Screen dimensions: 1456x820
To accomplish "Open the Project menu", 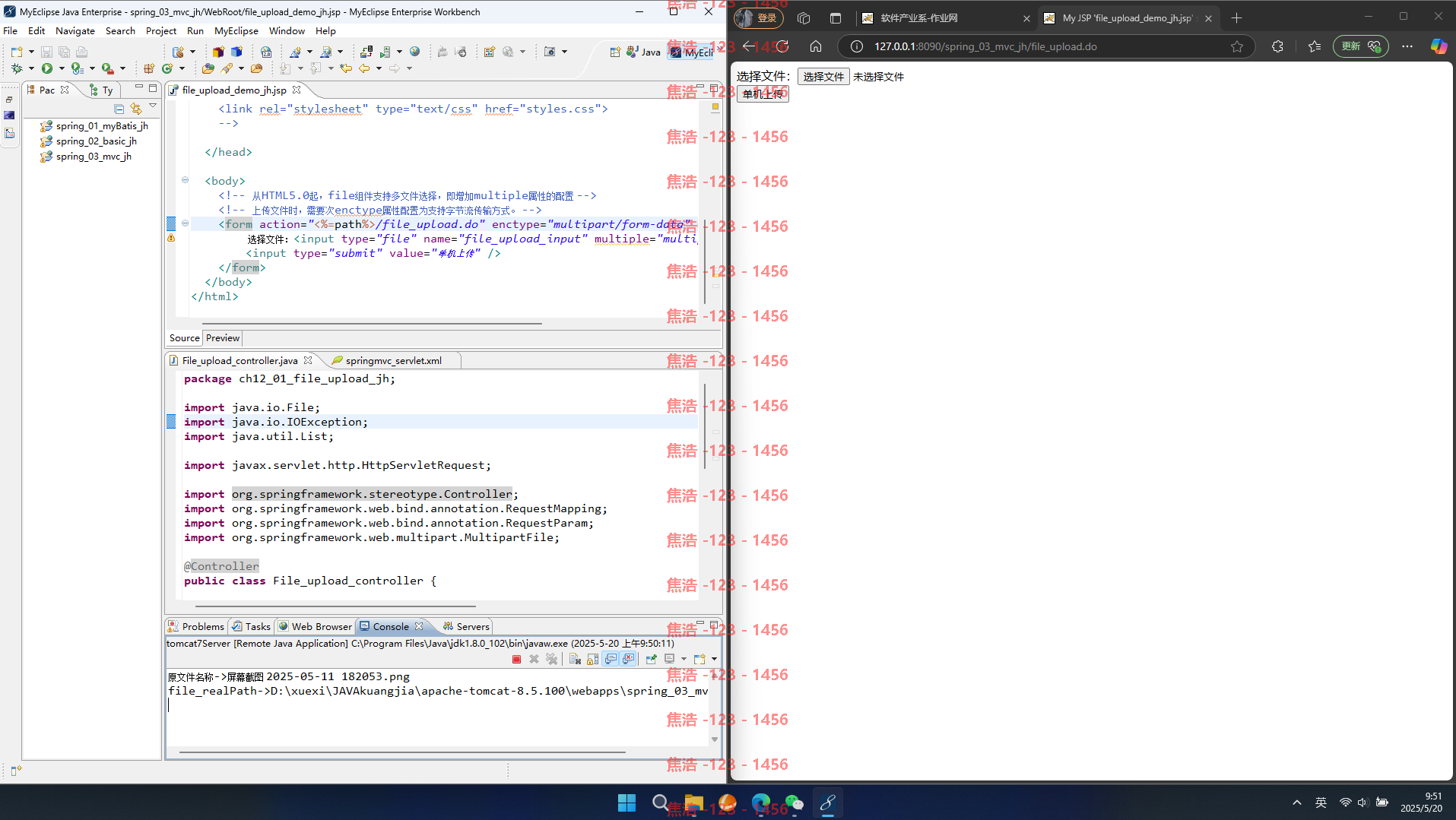I will point(161,31).
